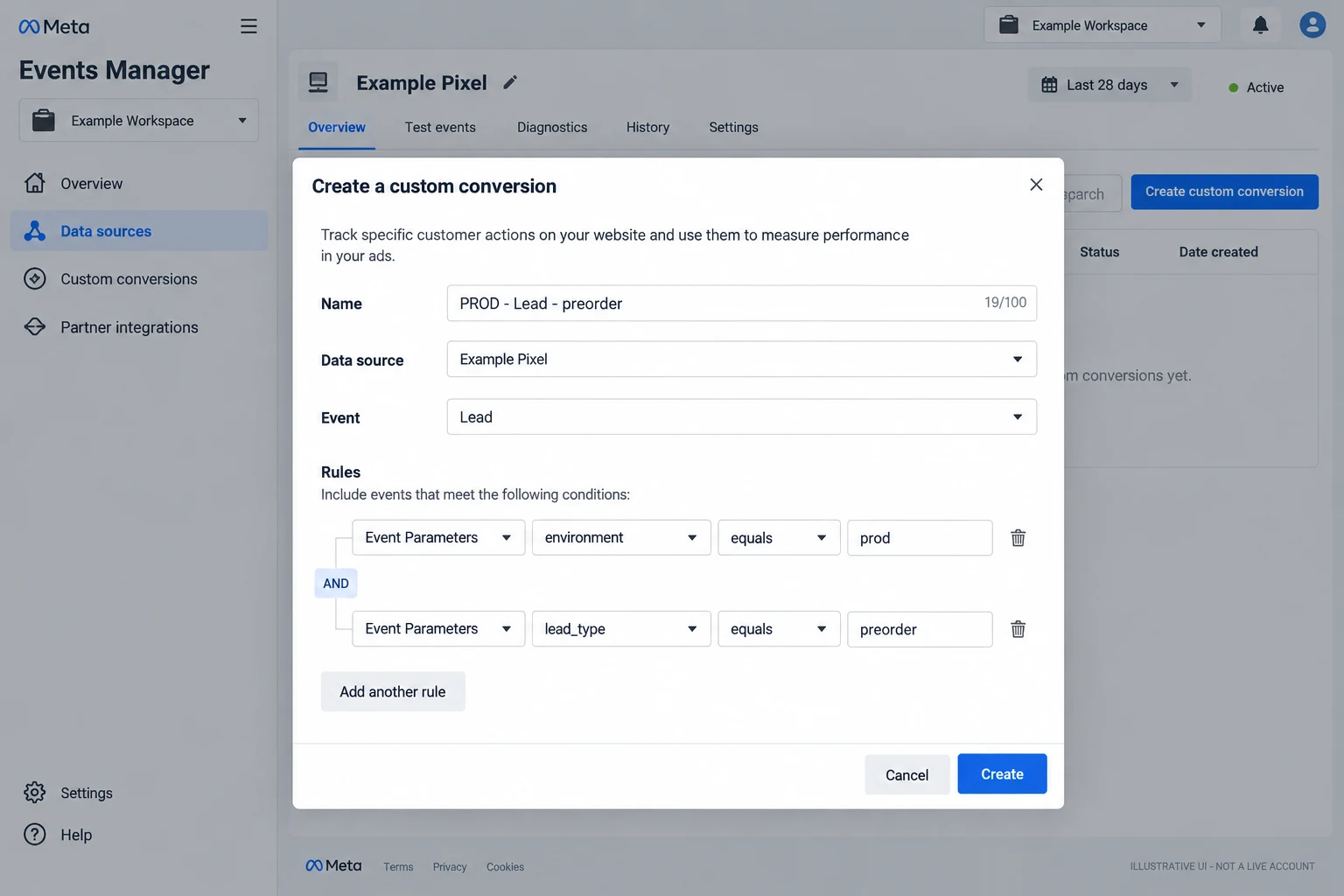Open the lead_type parameter dropdown
1344x896 pixels.
621,628
